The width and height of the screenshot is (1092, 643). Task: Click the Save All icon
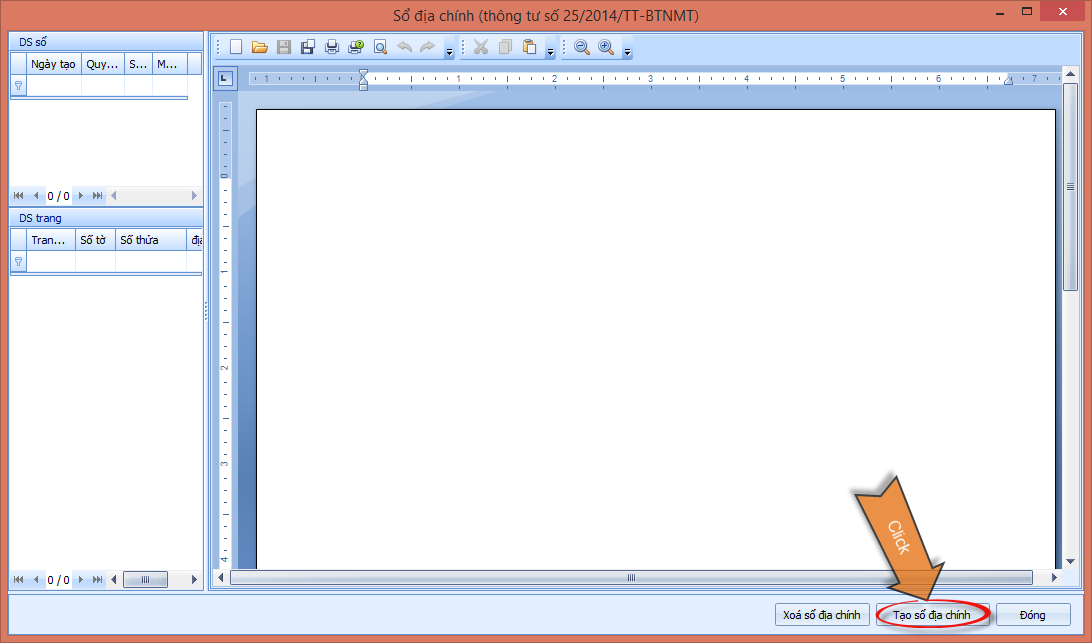[x=308, y=47]
